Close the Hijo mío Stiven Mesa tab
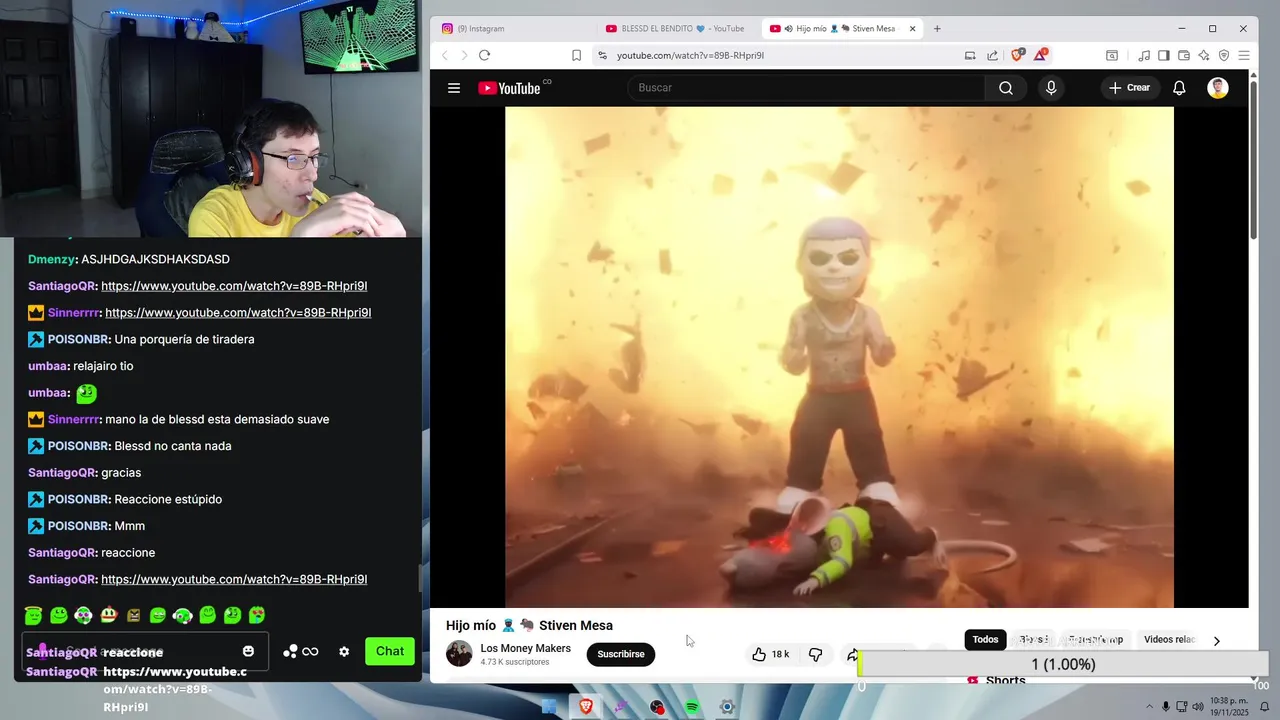The image size is (1280, 720). tap(912, 28)
